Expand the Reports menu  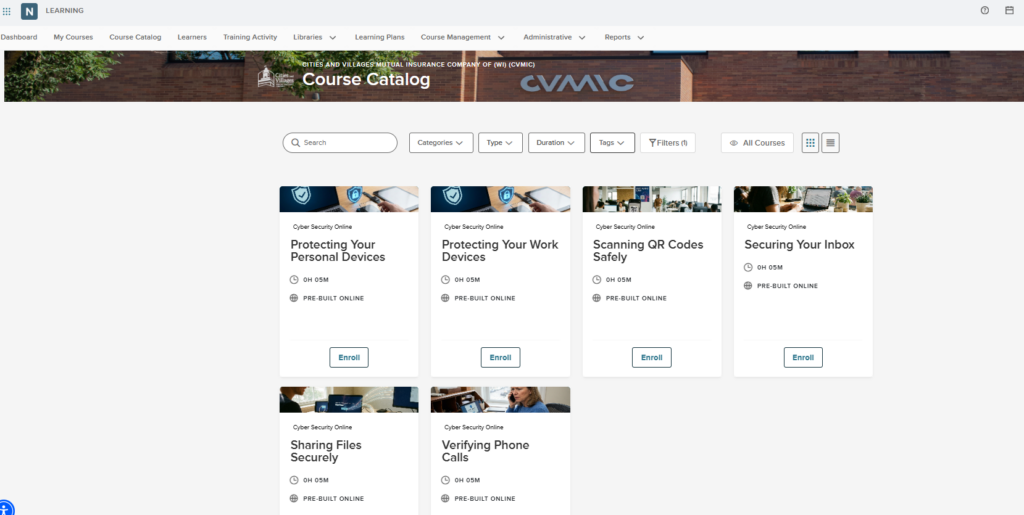tap(624, 37)
